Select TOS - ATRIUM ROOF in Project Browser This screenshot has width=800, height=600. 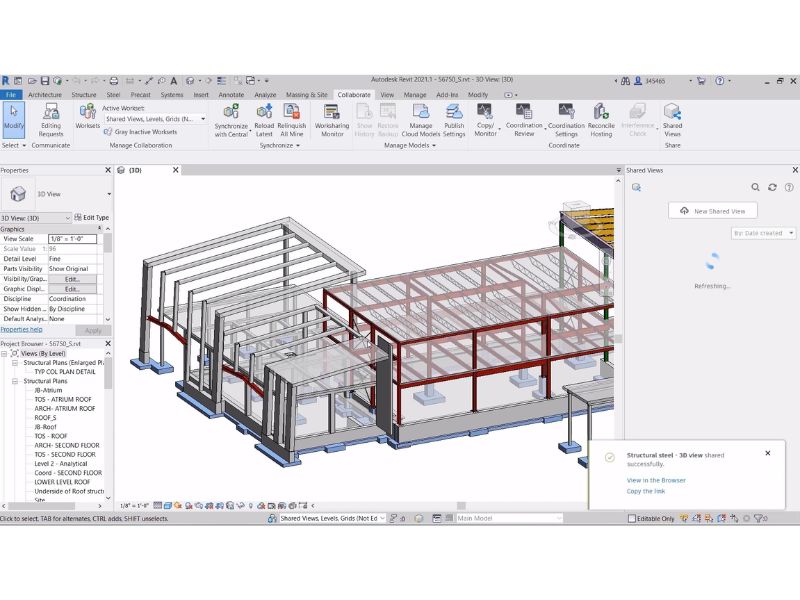pyautogui.click(x=64, y=399)
